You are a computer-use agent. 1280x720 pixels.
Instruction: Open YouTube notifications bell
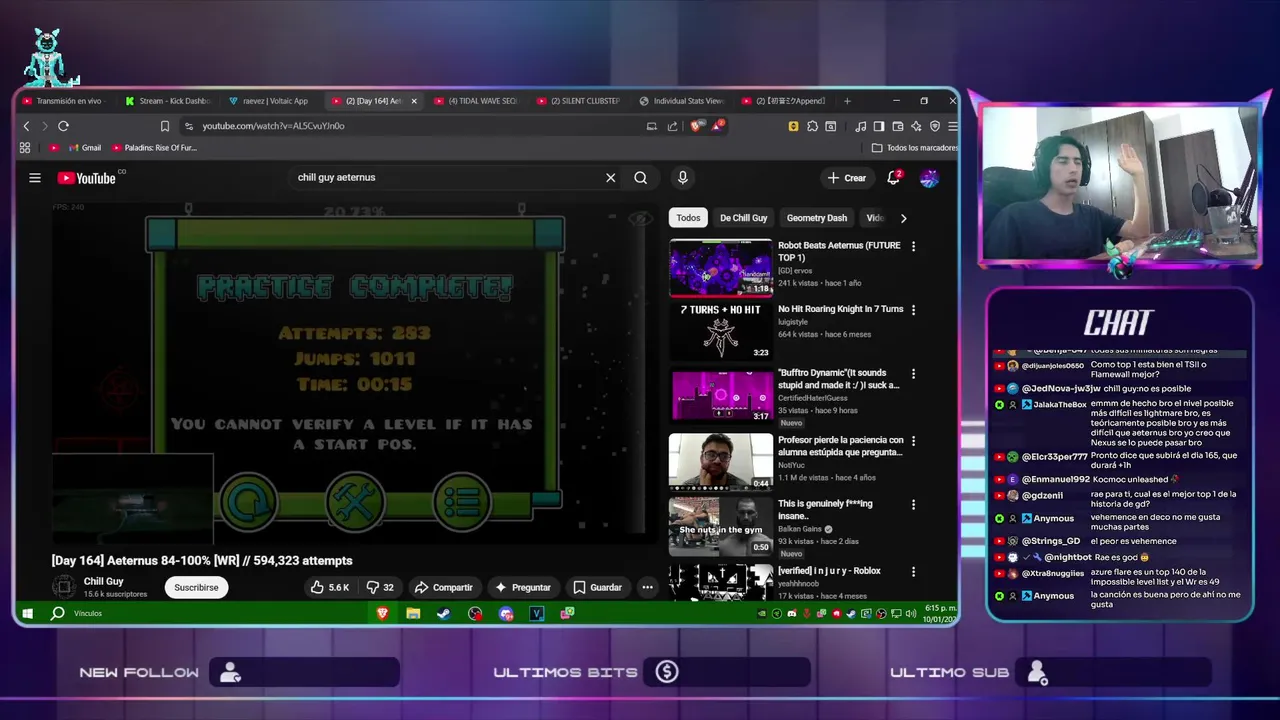coord(893,178)
